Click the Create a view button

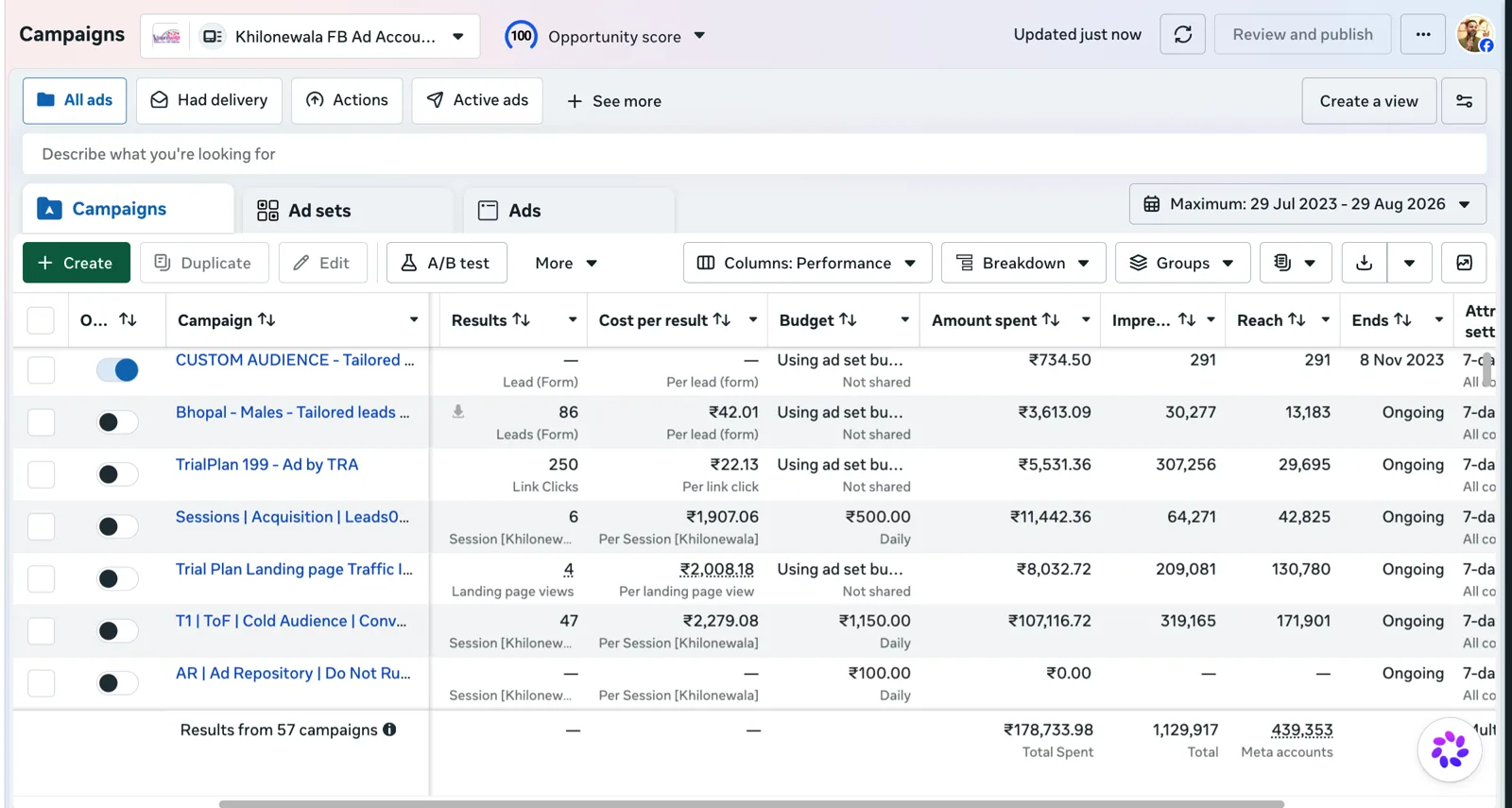[1368, 101]
